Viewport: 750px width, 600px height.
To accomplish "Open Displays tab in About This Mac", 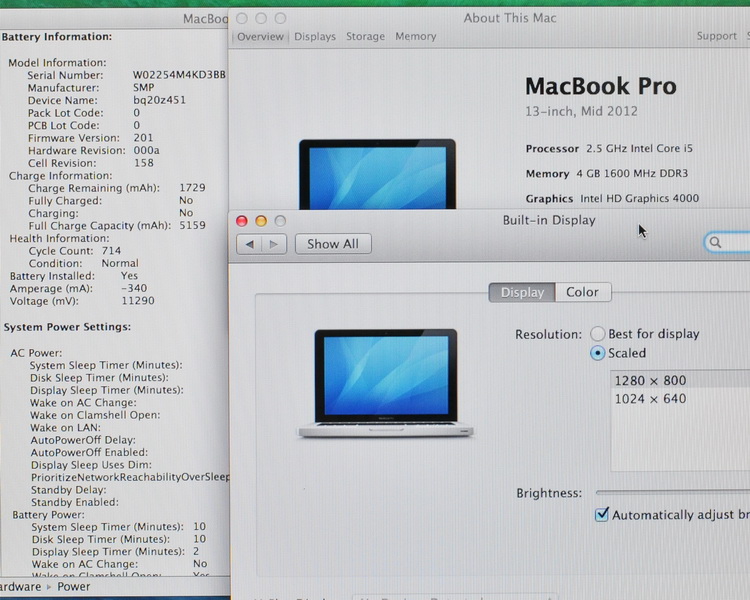I will [x=315, y=36].
